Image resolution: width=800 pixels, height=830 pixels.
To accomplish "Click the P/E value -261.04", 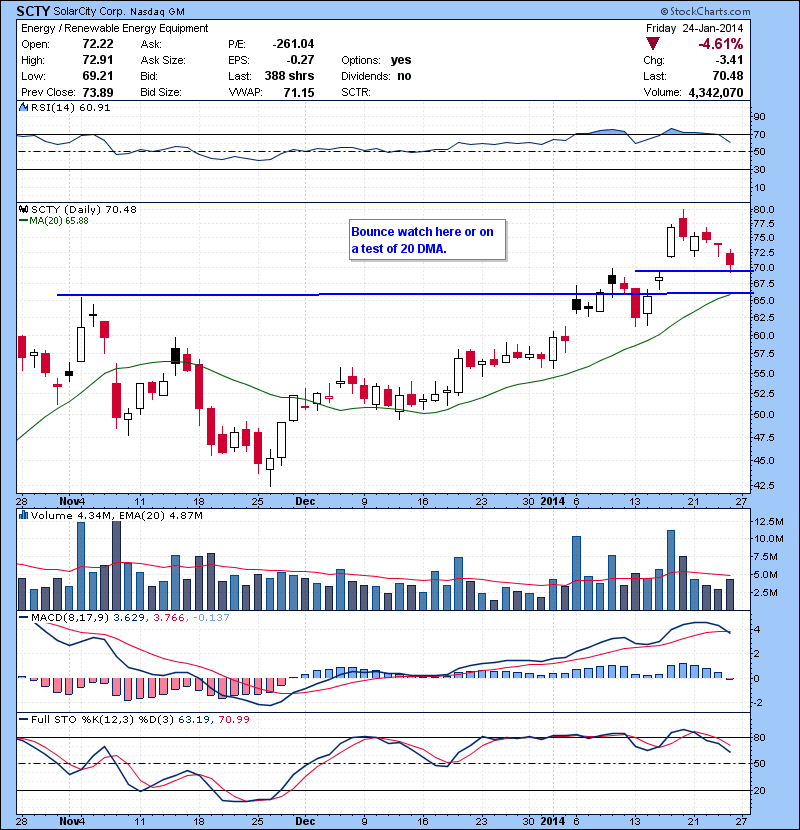I will [293, 44].
